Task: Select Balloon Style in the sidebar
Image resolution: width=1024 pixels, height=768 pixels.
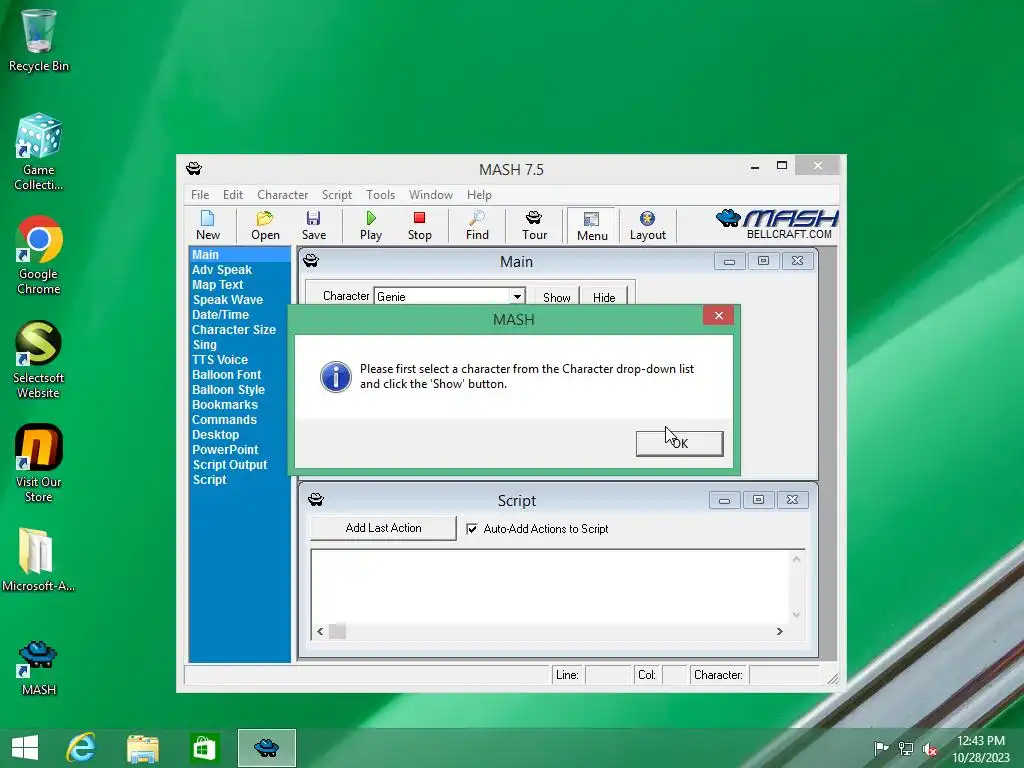Action: (229, 390)
